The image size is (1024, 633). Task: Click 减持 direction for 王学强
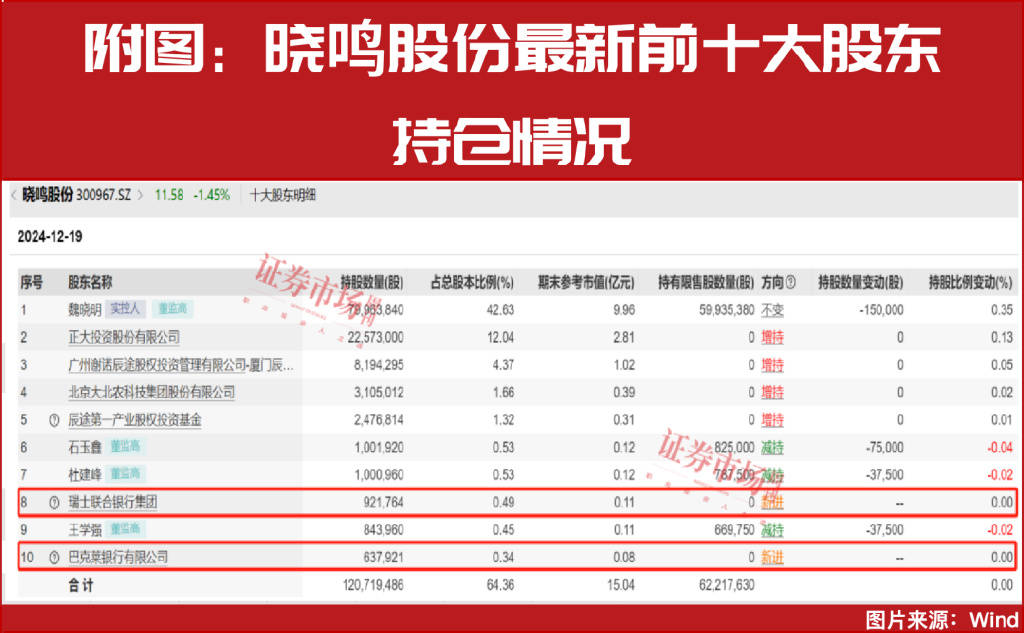click(772, 530)
